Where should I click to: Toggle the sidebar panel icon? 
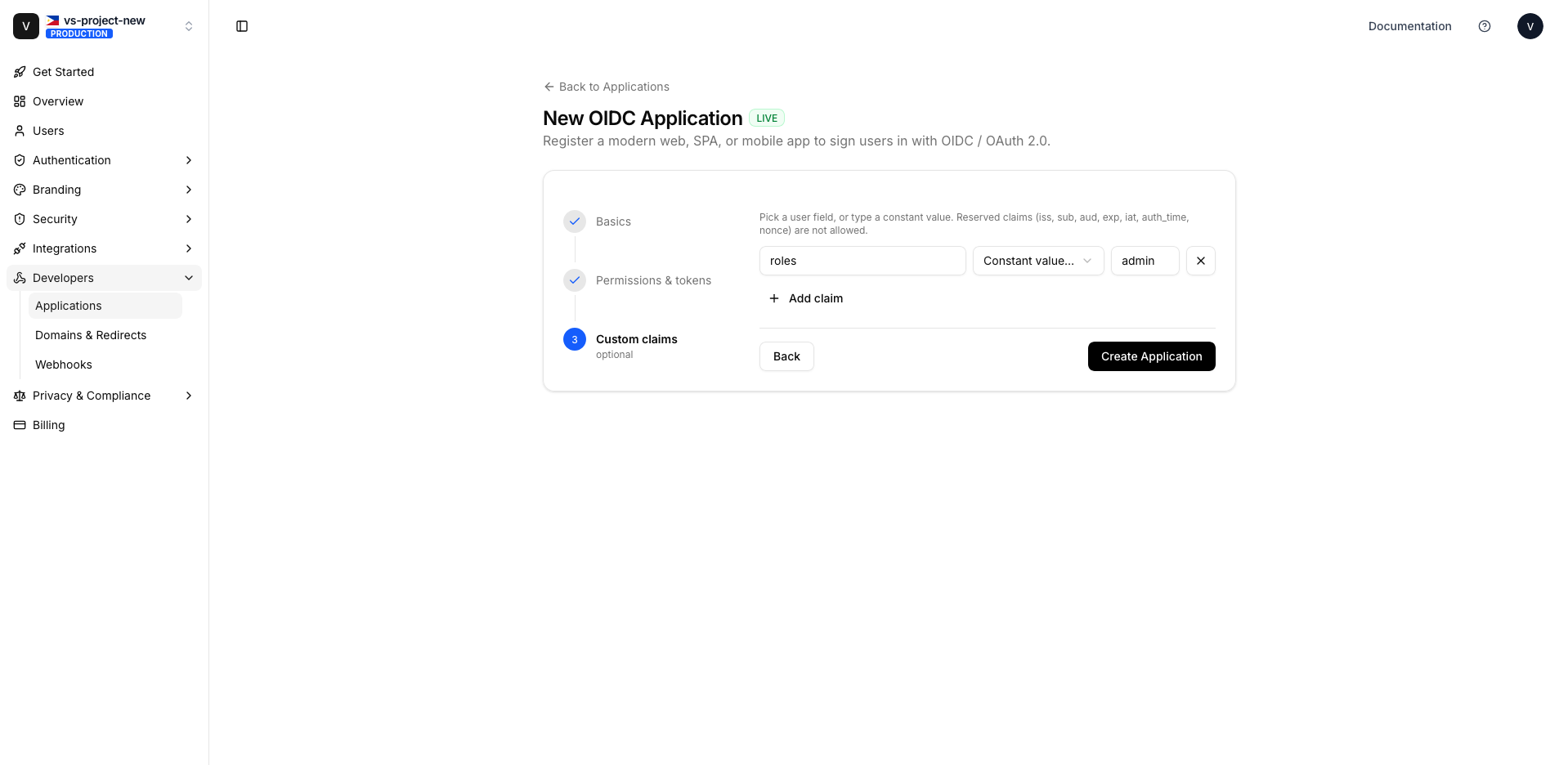[242, 26]
